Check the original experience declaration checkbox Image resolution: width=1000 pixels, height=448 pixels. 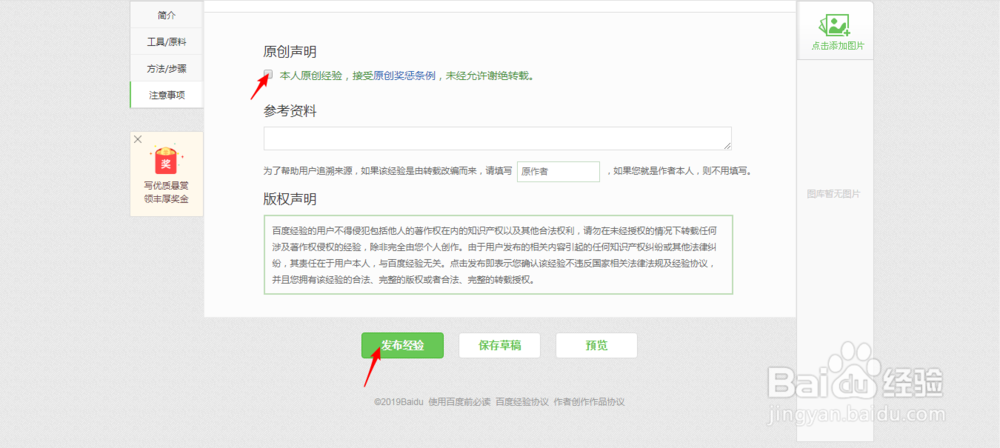(x=268, y=75)
